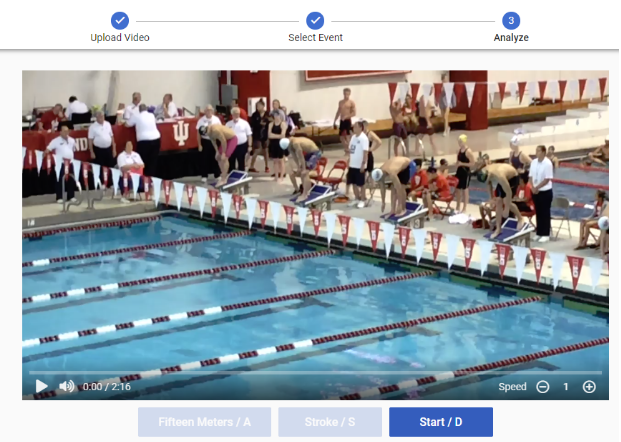621x442 pixels.
Task: Mute the video volume speaker icon
Action: point(67,386)
